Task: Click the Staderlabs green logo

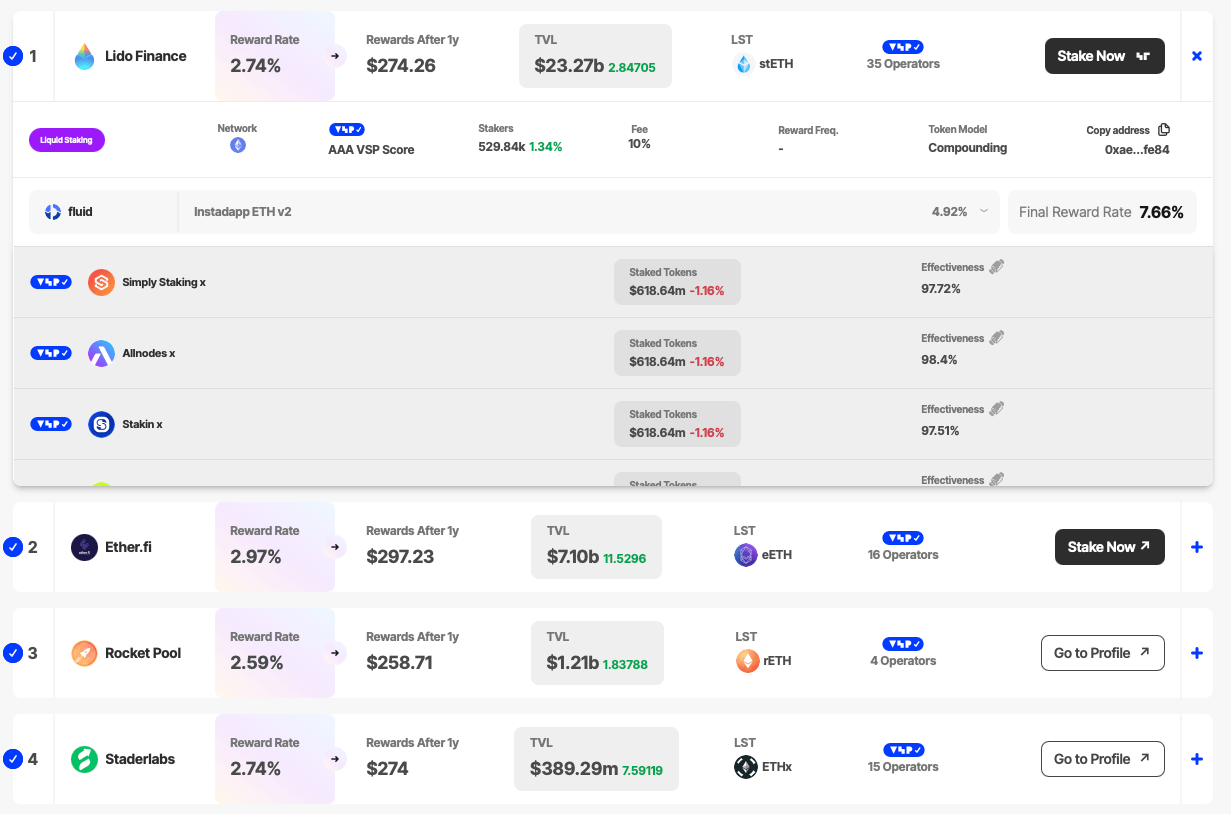Action: (x=85, y=760)
